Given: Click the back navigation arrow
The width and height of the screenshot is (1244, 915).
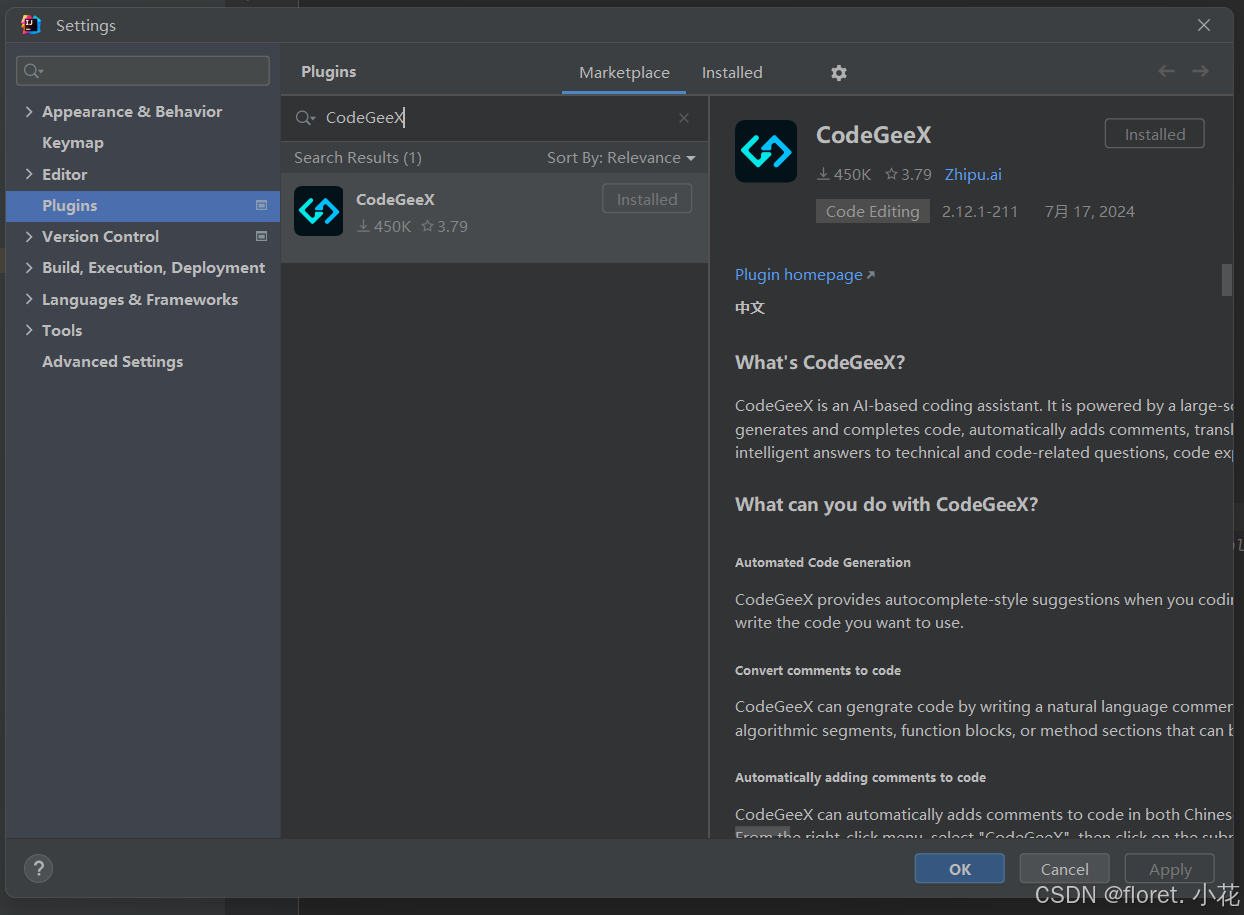Looking at the screenshot, I should coord(1166,71).
